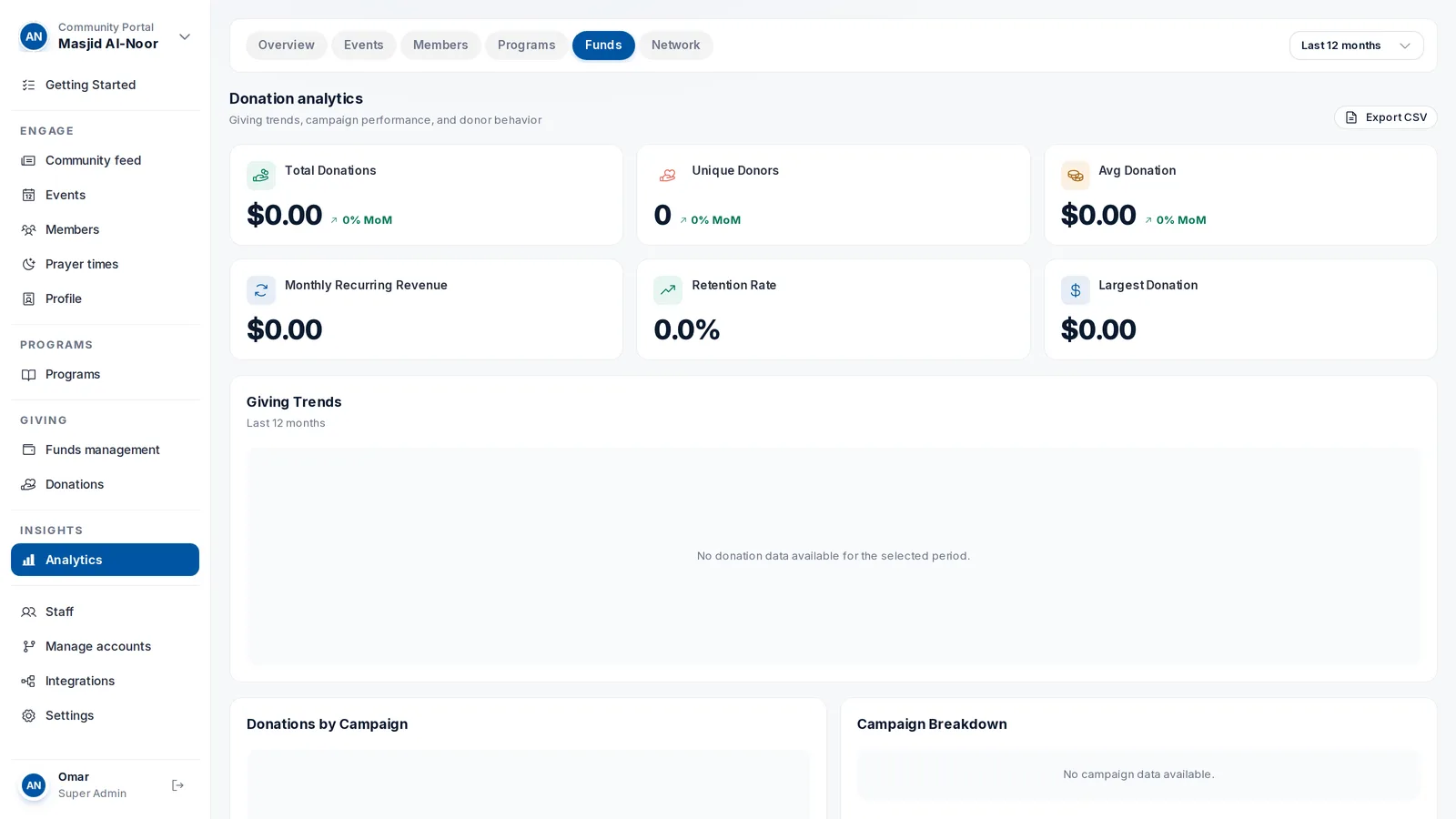Click the Prayer times moon icon
The width and height of the screenshot is (1456, 819).
[x=28, y=264]
